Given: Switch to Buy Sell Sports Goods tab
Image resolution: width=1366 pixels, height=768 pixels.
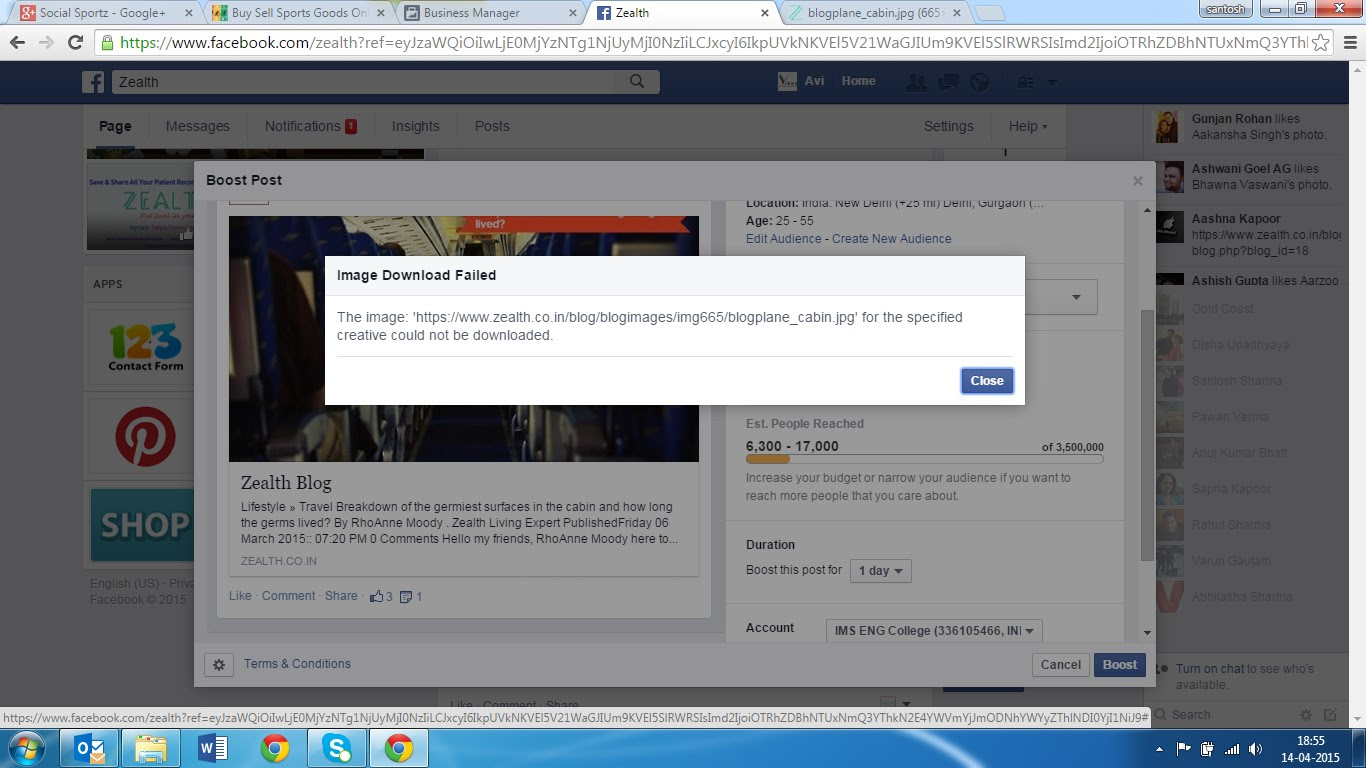Looking at the screenshot, I should (298, 13).
